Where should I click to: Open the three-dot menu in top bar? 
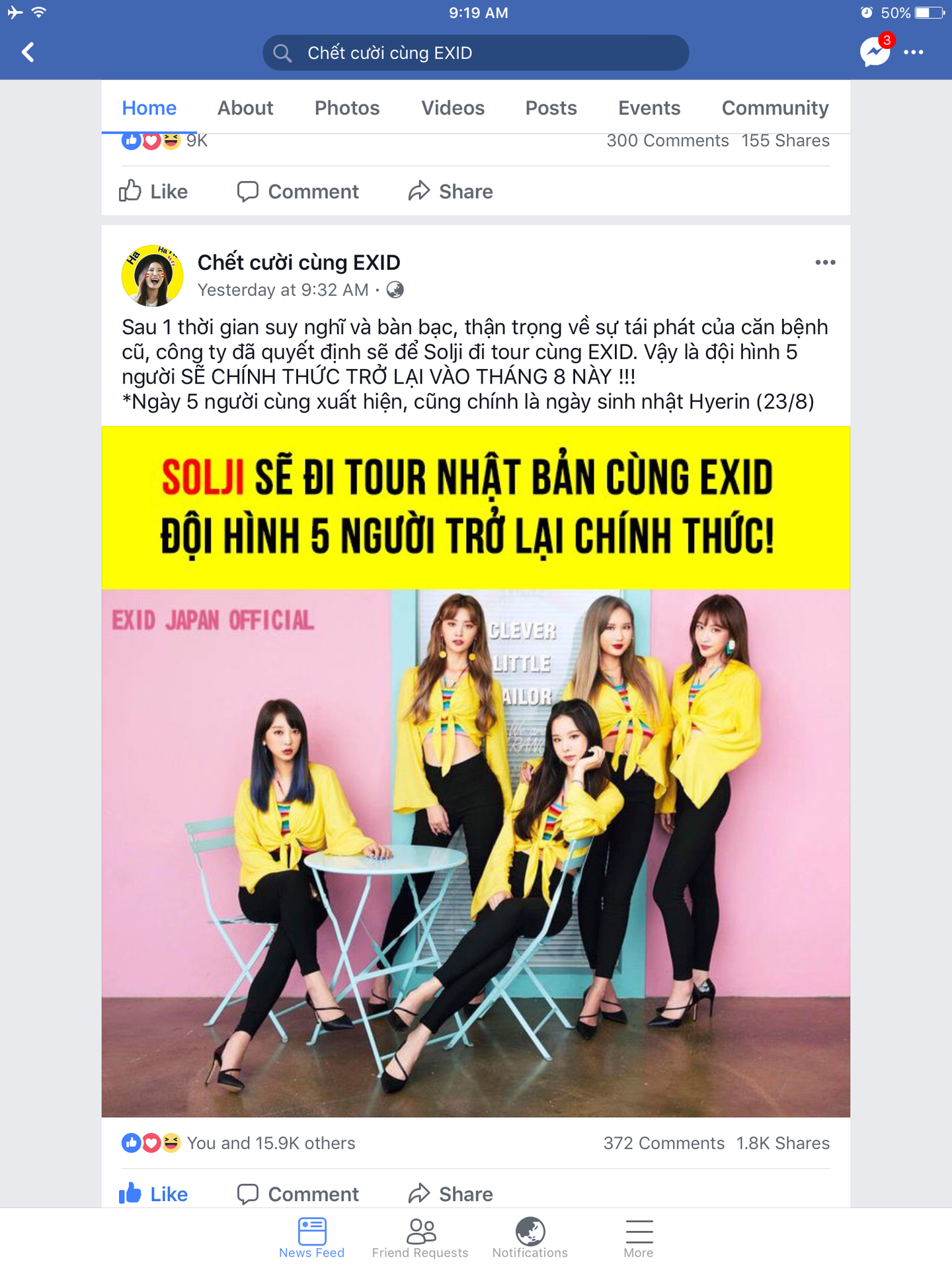click(914, 52)
